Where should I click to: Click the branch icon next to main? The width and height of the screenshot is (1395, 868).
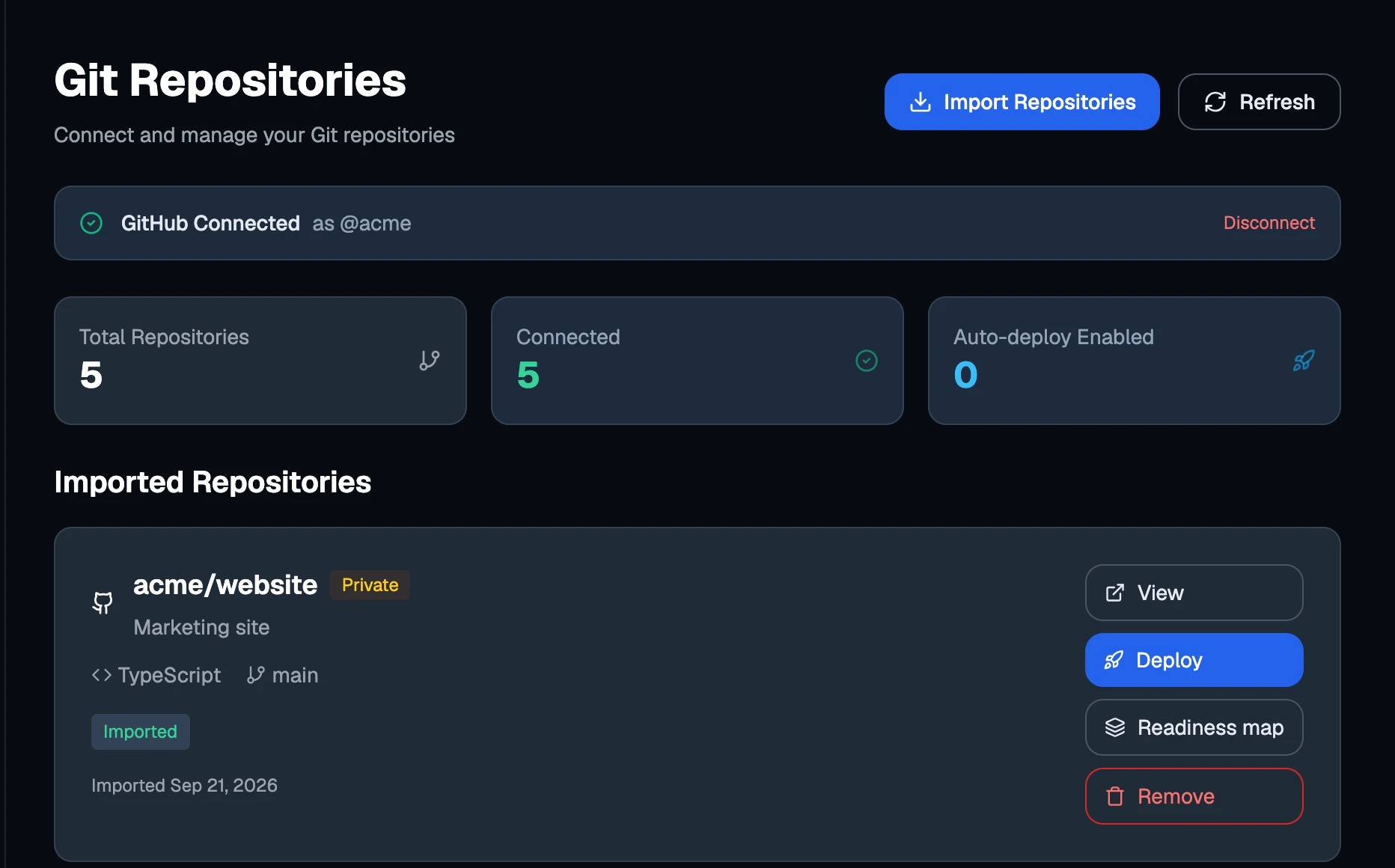[256, 675]
